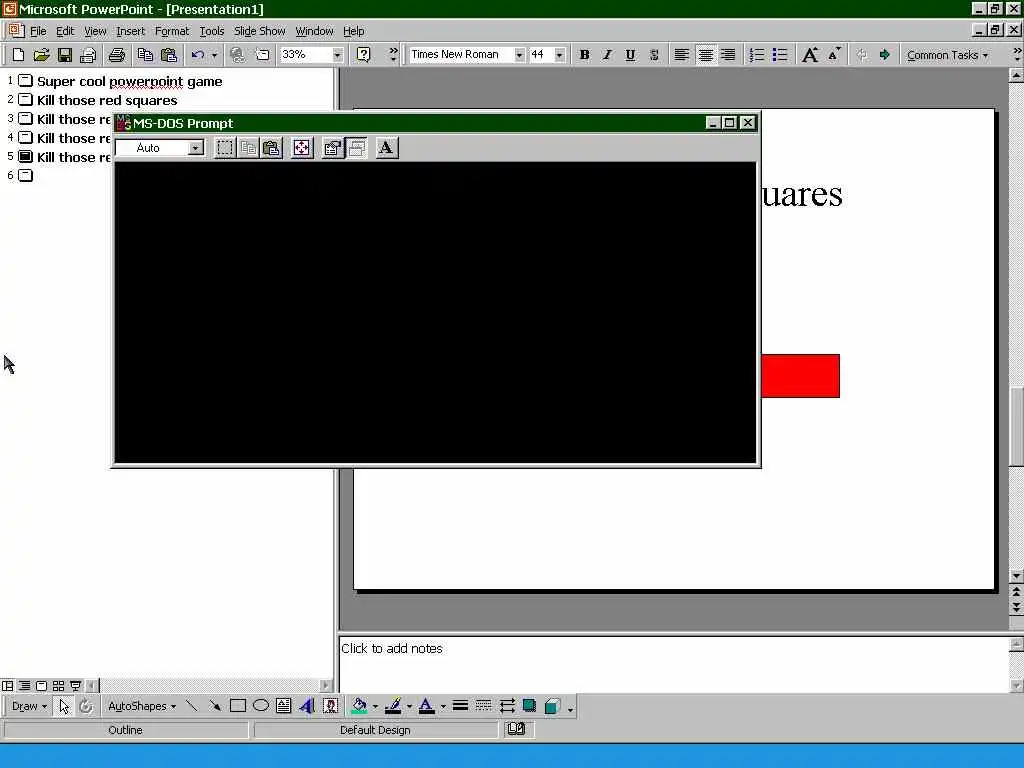
Task: Select the Rectangle drawing tool
Action: 238,707
